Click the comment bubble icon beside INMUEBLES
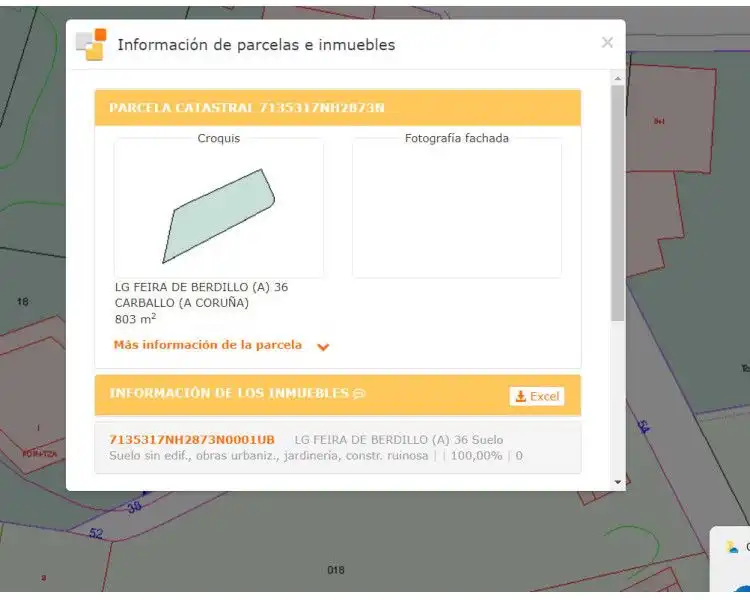 pyautogui.click(x=359, y=394)
